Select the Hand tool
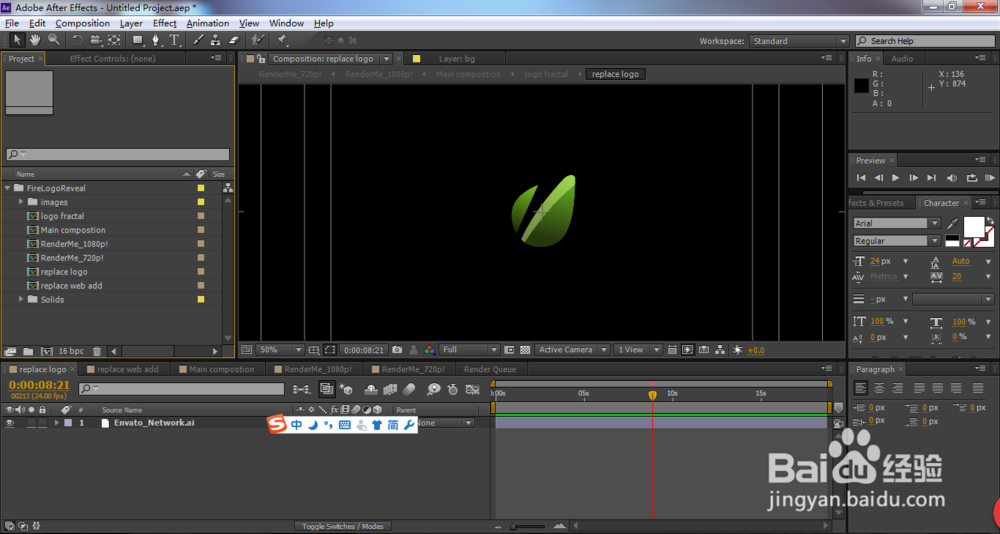Screen dimensions: 1000x534 coord(35,40)
